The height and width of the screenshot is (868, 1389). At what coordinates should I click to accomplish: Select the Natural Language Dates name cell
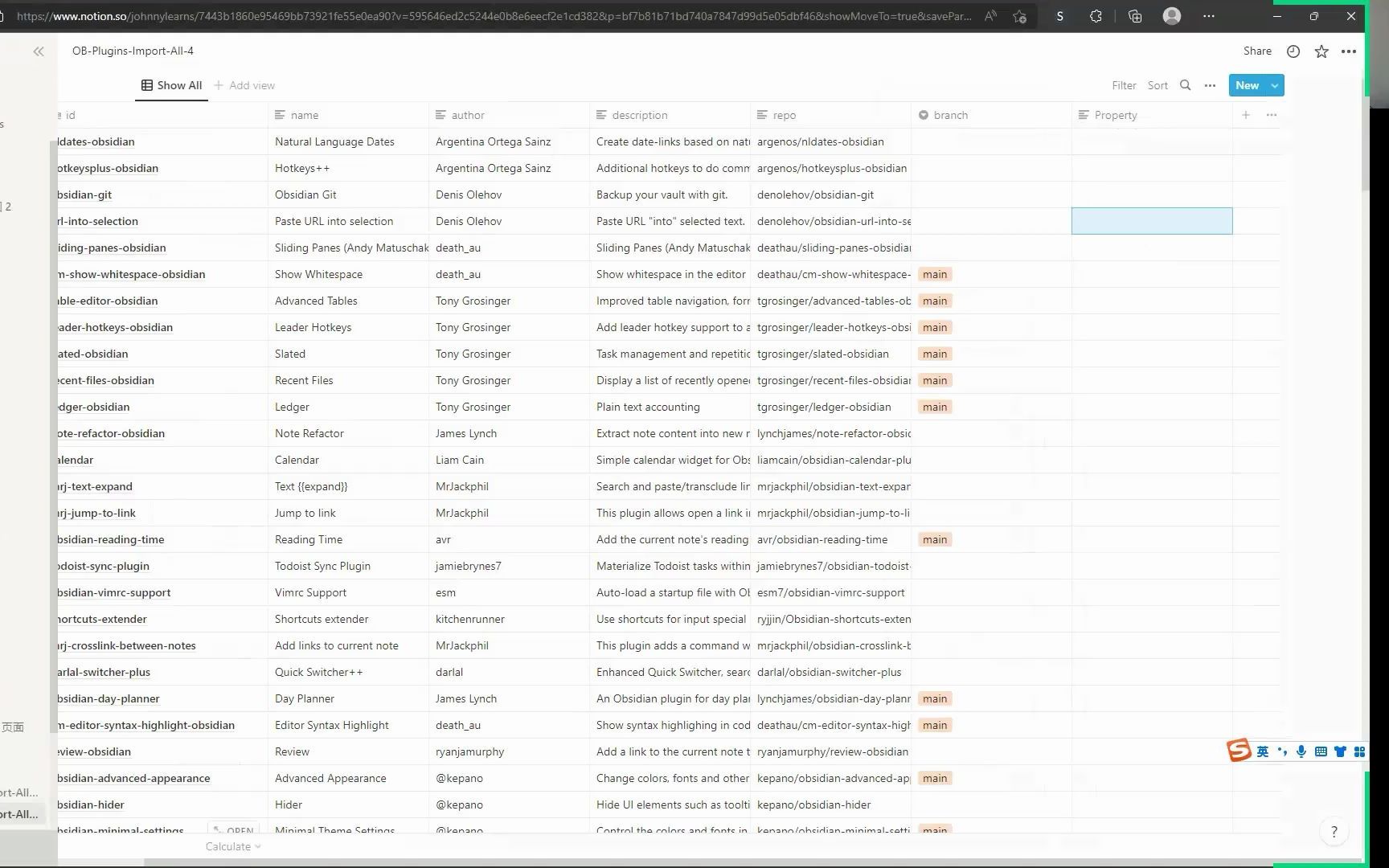pyautogui.click(x=348, y=141)
